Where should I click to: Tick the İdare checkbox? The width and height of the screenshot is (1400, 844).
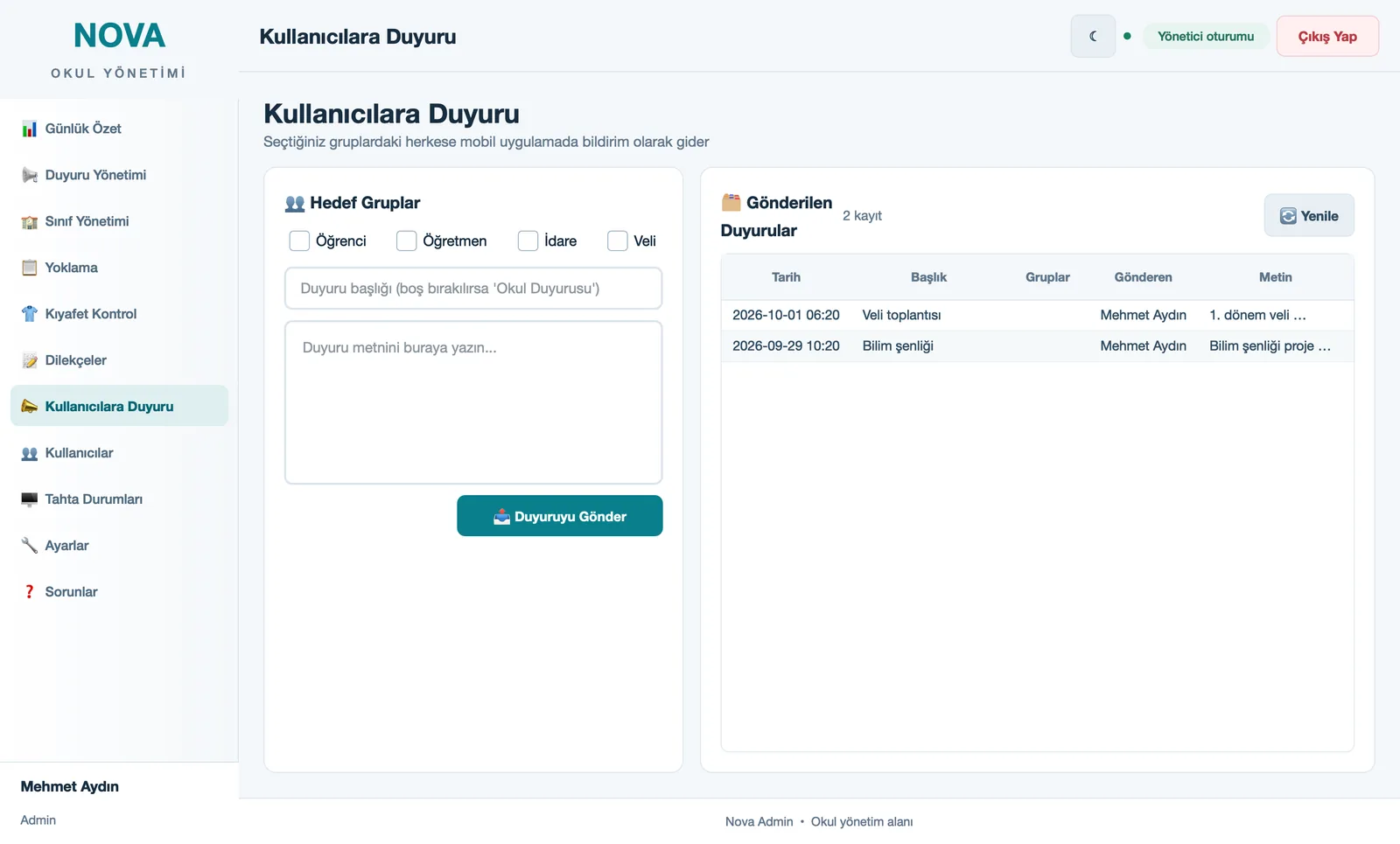528,241
